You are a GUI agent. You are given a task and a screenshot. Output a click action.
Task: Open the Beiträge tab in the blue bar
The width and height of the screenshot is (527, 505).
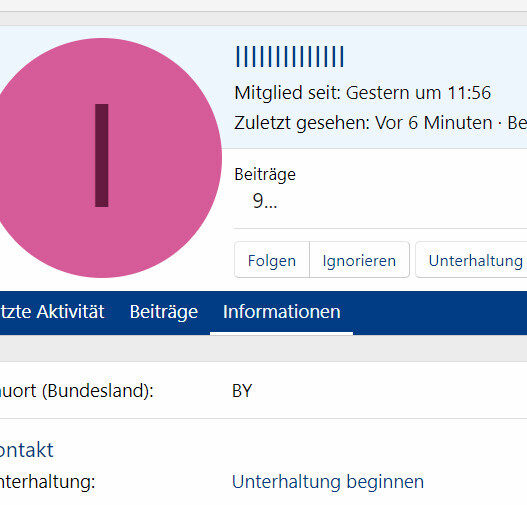tap(164, 312)
